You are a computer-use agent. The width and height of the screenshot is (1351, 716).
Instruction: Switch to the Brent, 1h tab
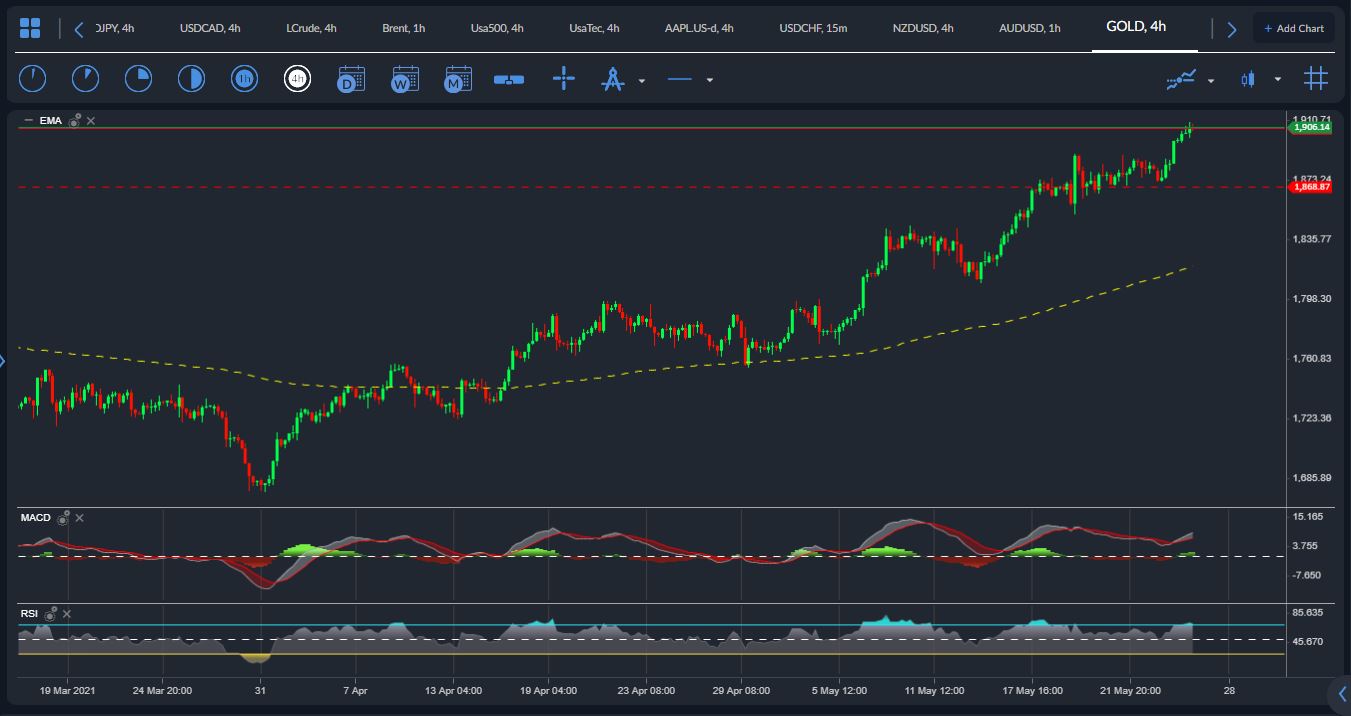(x=403, y=28)
